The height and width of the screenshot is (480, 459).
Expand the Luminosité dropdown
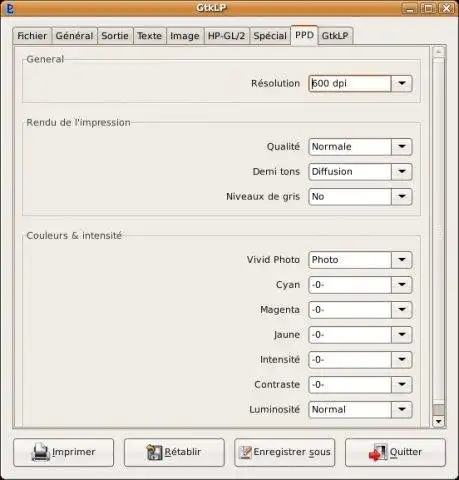402,410
